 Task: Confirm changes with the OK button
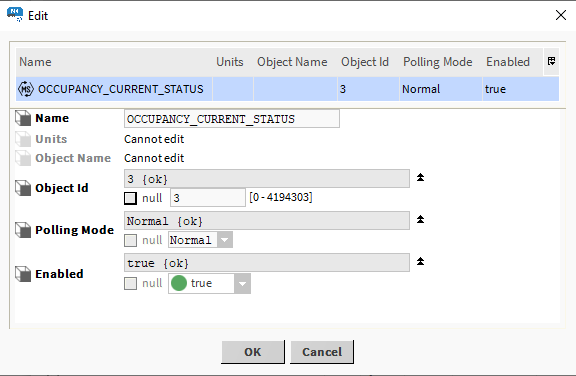point(253,352)
